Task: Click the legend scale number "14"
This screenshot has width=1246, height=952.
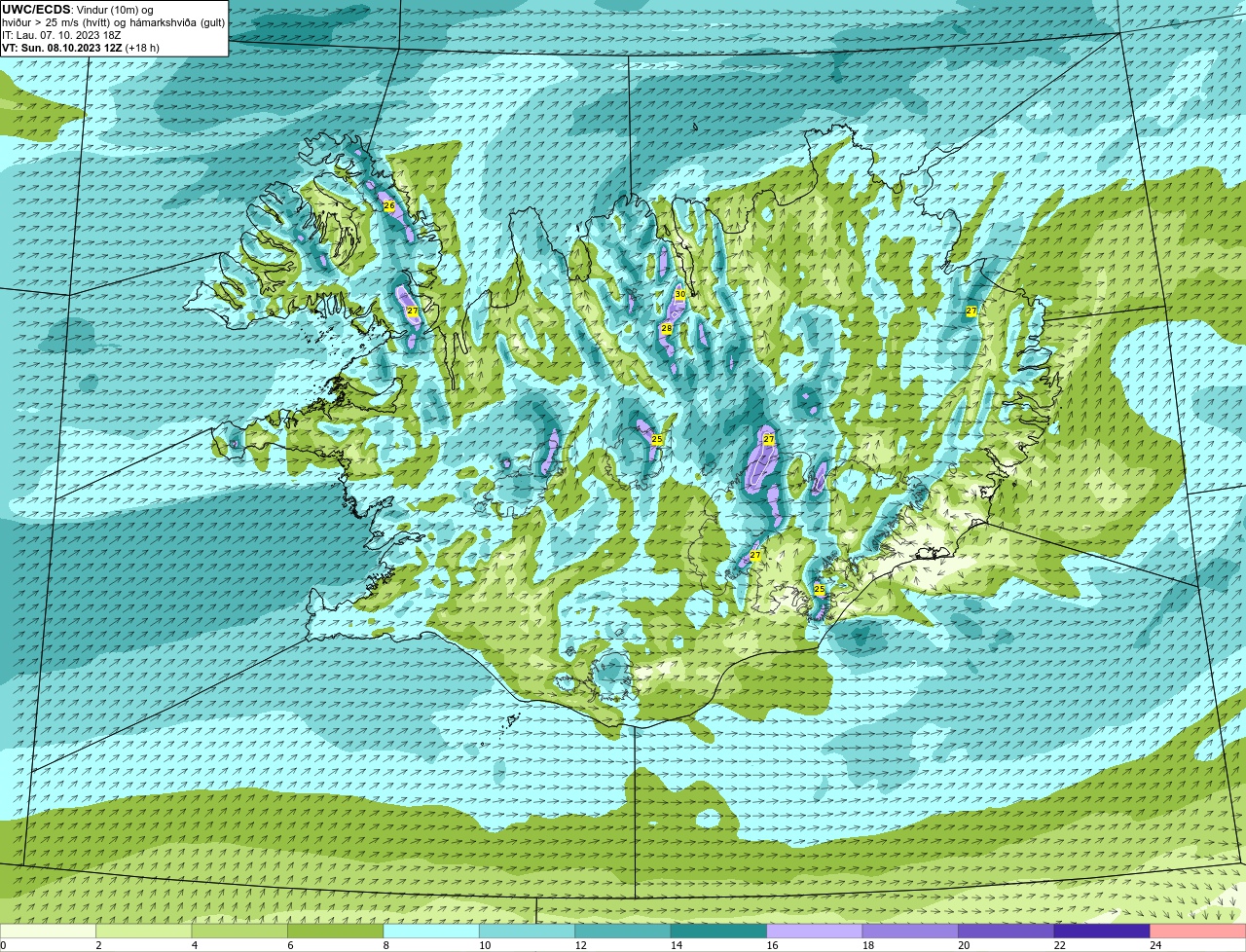Action: [x=677, y=945]
